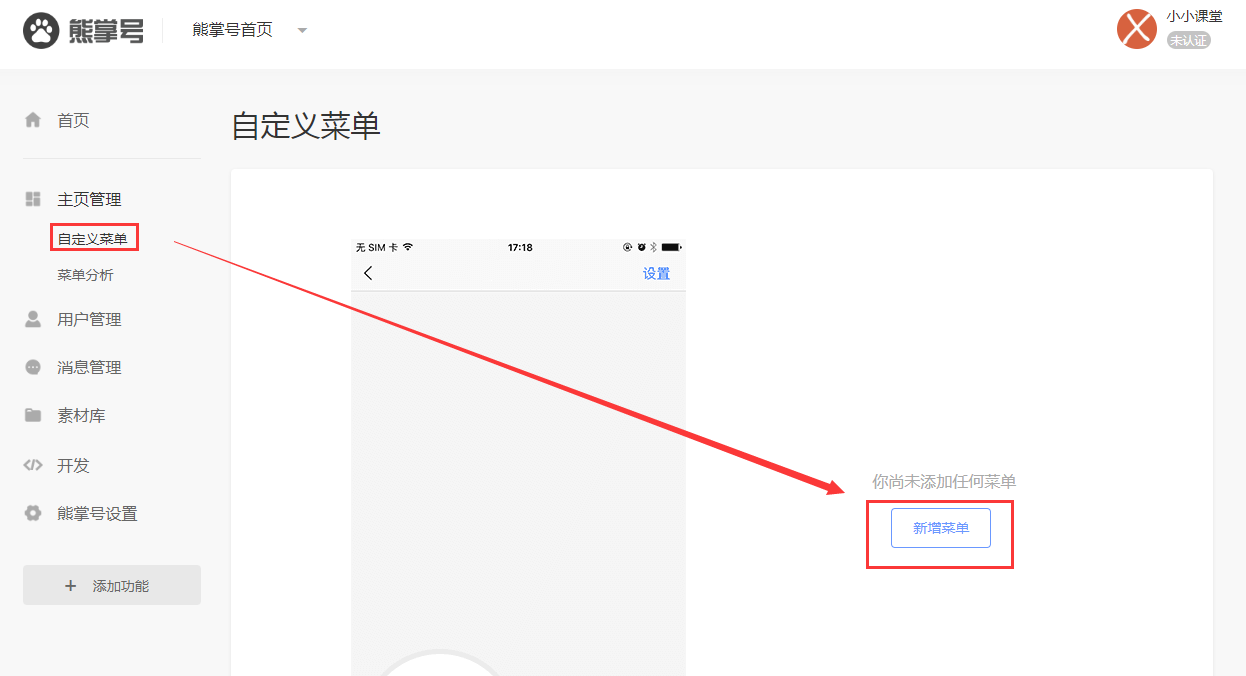Click the 小小课堂 account name
The height and width of the screenshot is (676, 1246).
pyautogui.click(x=1194, y=17)
